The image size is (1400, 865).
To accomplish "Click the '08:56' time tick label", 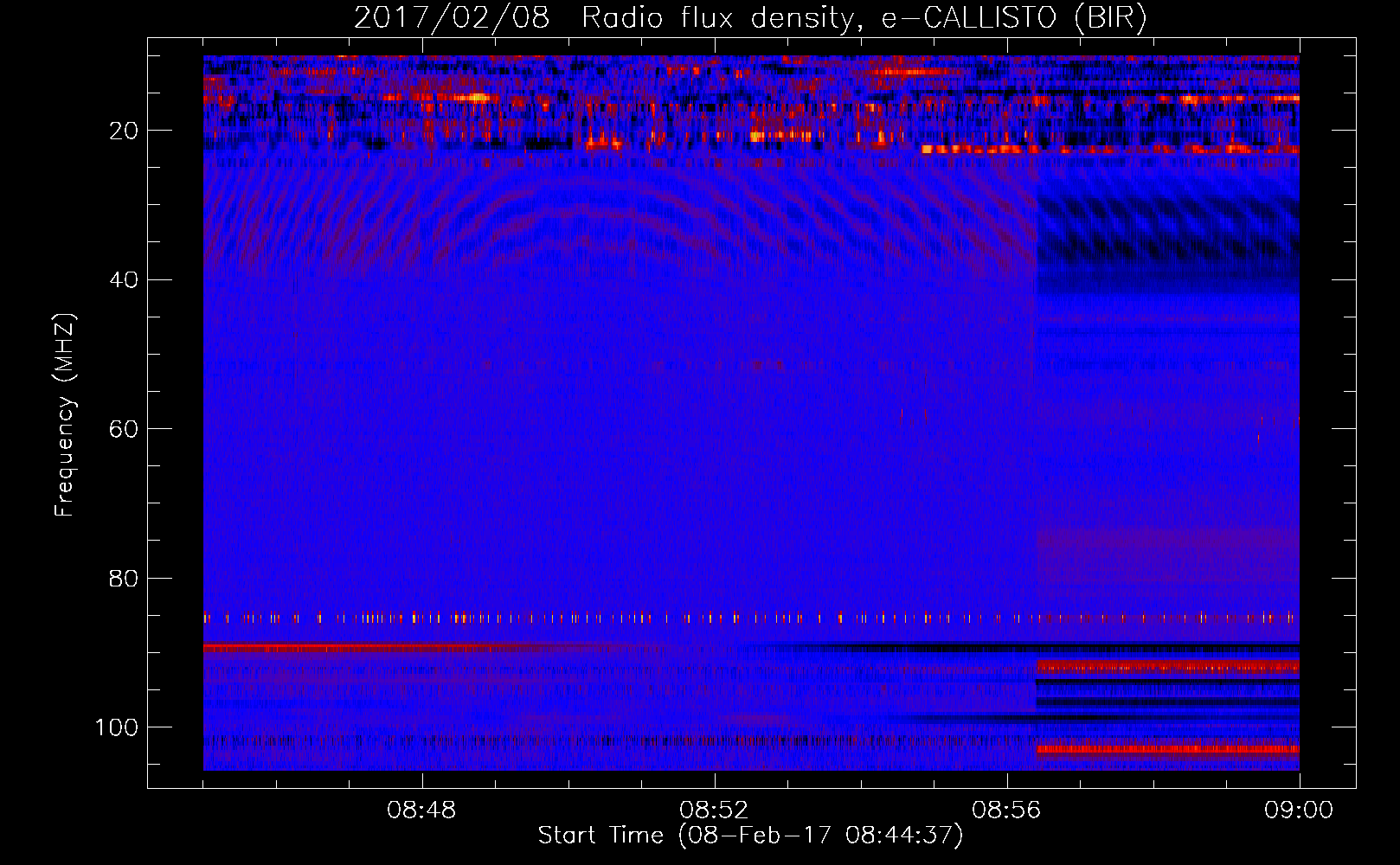I will point(1006,811).
